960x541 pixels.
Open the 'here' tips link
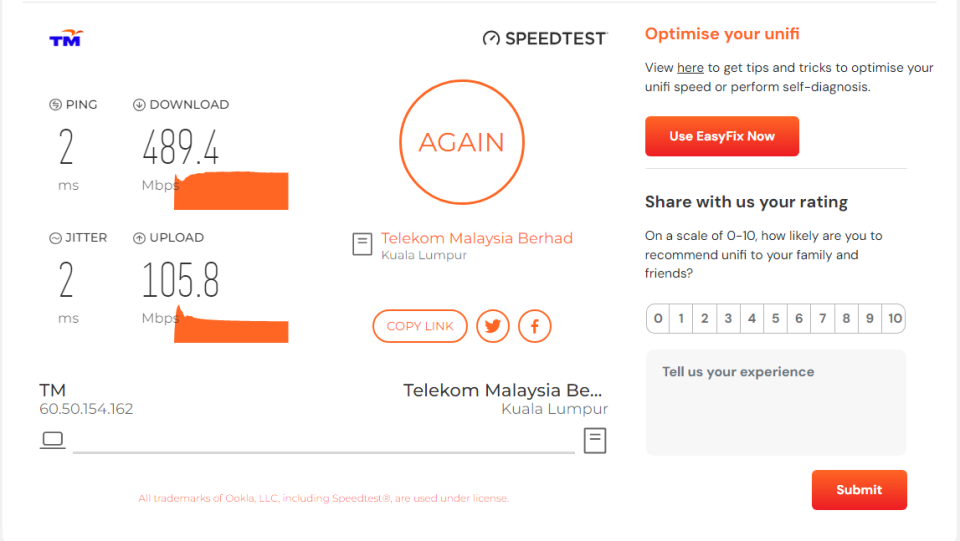point(690,68)
